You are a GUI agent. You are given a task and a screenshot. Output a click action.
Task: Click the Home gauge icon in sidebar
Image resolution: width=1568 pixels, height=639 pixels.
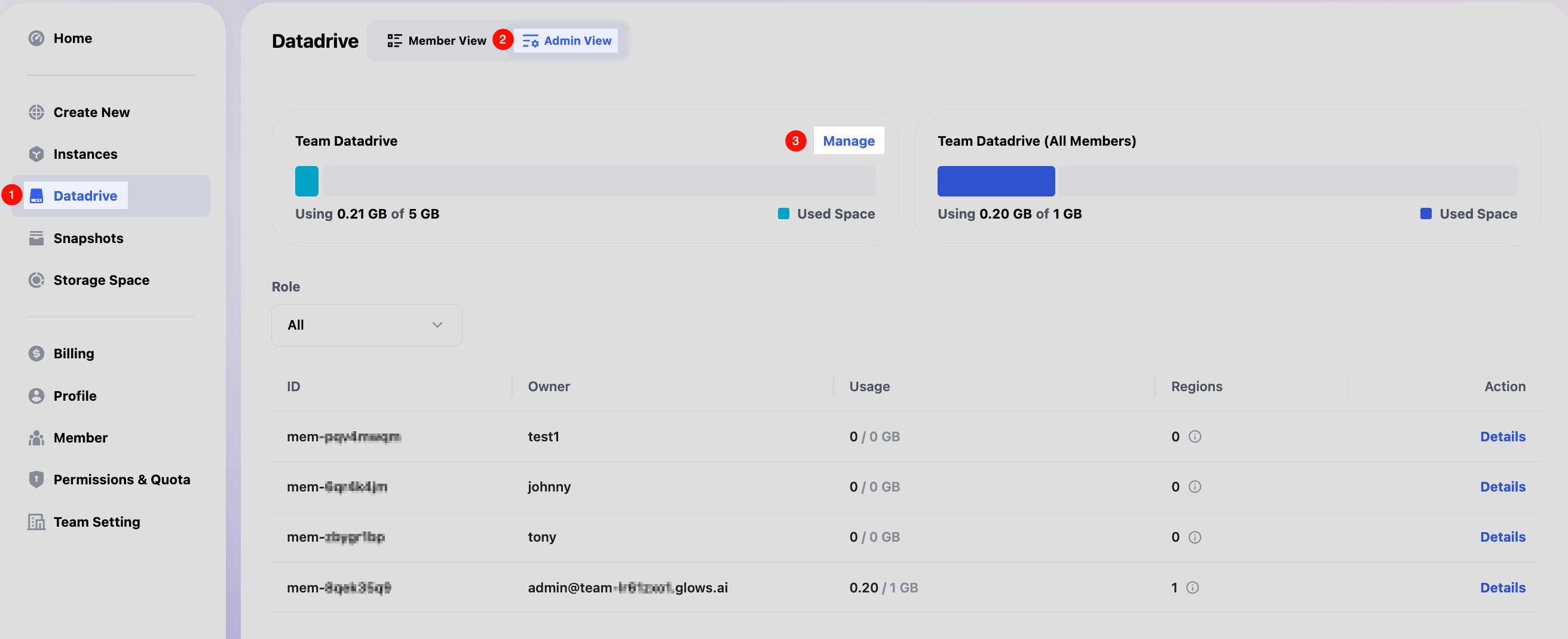(36, 38)
